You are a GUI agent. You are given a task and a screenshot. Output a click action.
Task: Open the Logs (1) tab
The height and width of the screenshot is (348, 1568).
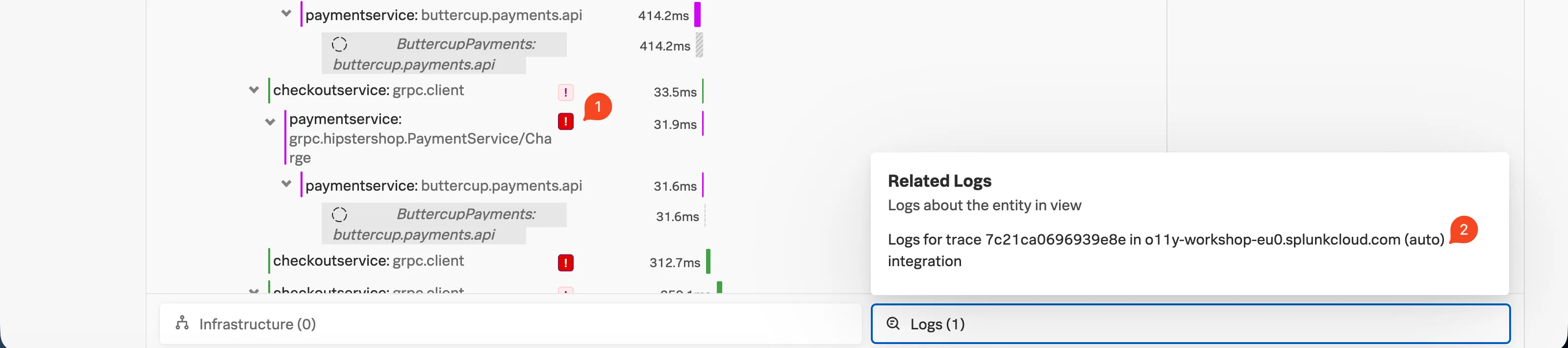point(1190,323)
